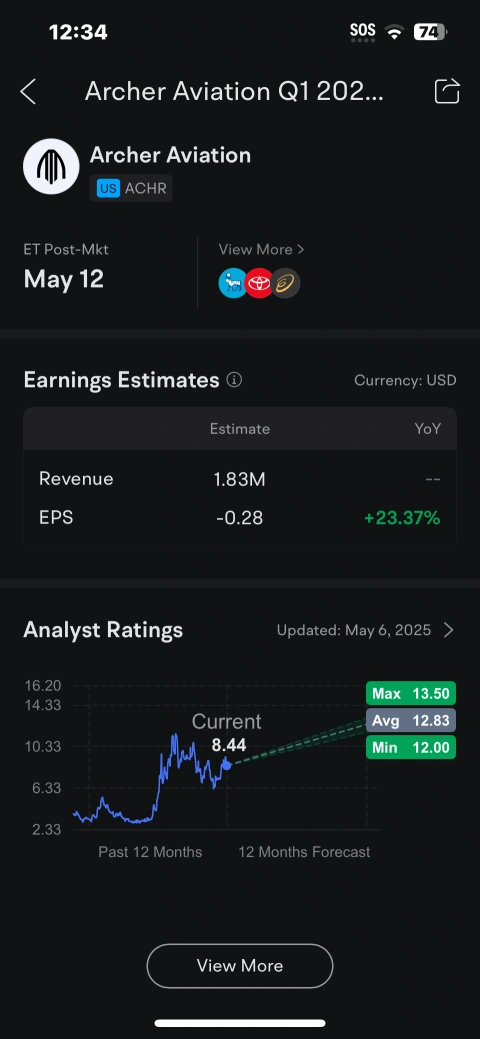Tap the Archer Aviation company name

click(x=170, y=155)
